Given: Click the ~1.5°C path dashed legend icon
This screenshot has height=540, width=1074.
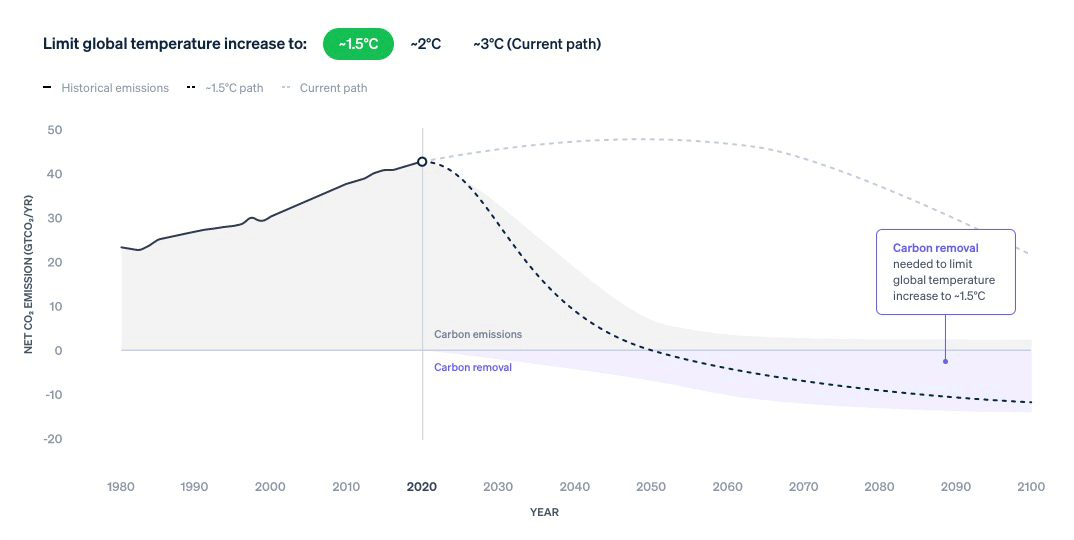Looking at the screenshot, I should tap(191, 87).
